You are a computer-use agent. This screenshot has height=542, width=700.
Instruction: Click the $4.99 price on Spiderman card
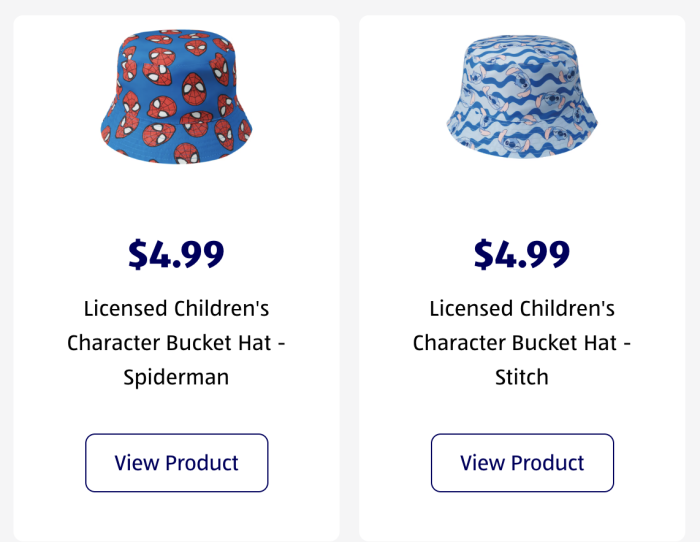176,254
